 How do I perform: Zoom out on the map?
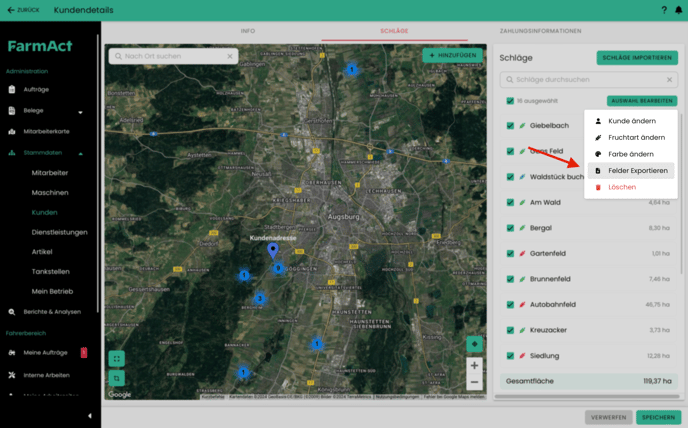click(x=474, y=382)
